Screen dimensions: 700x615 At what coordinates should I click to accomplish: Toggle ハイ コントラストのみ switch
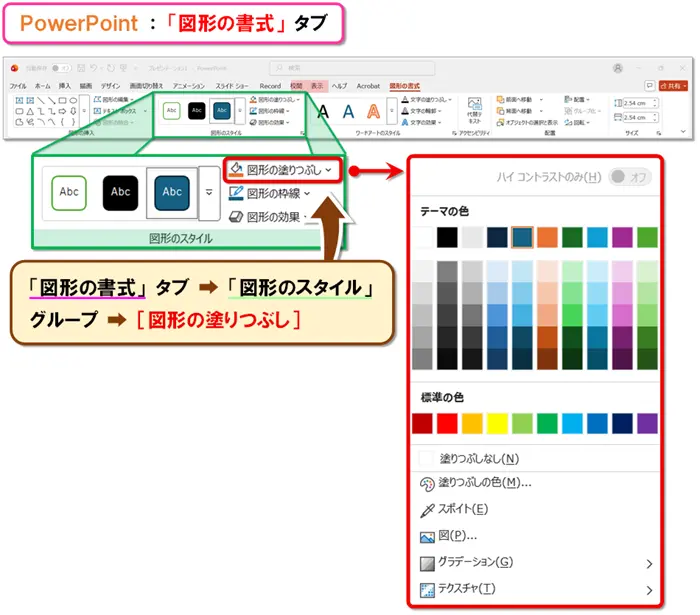630,177
